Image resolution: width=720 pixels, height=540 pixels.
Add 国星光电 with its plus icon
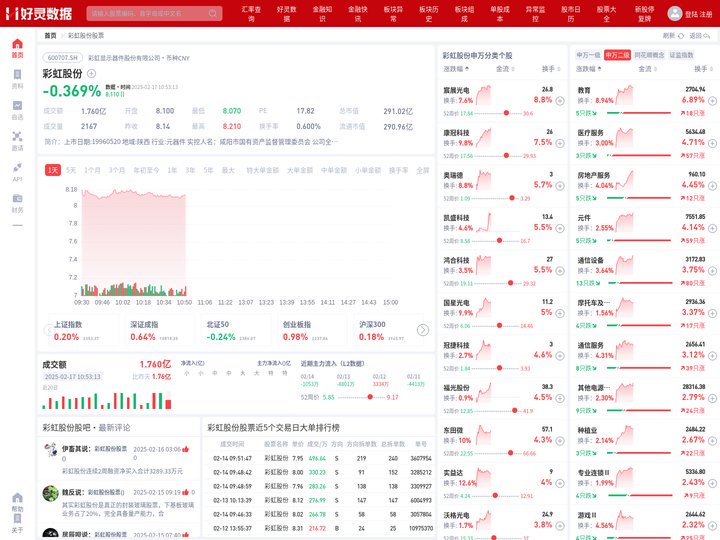(560, 313)
